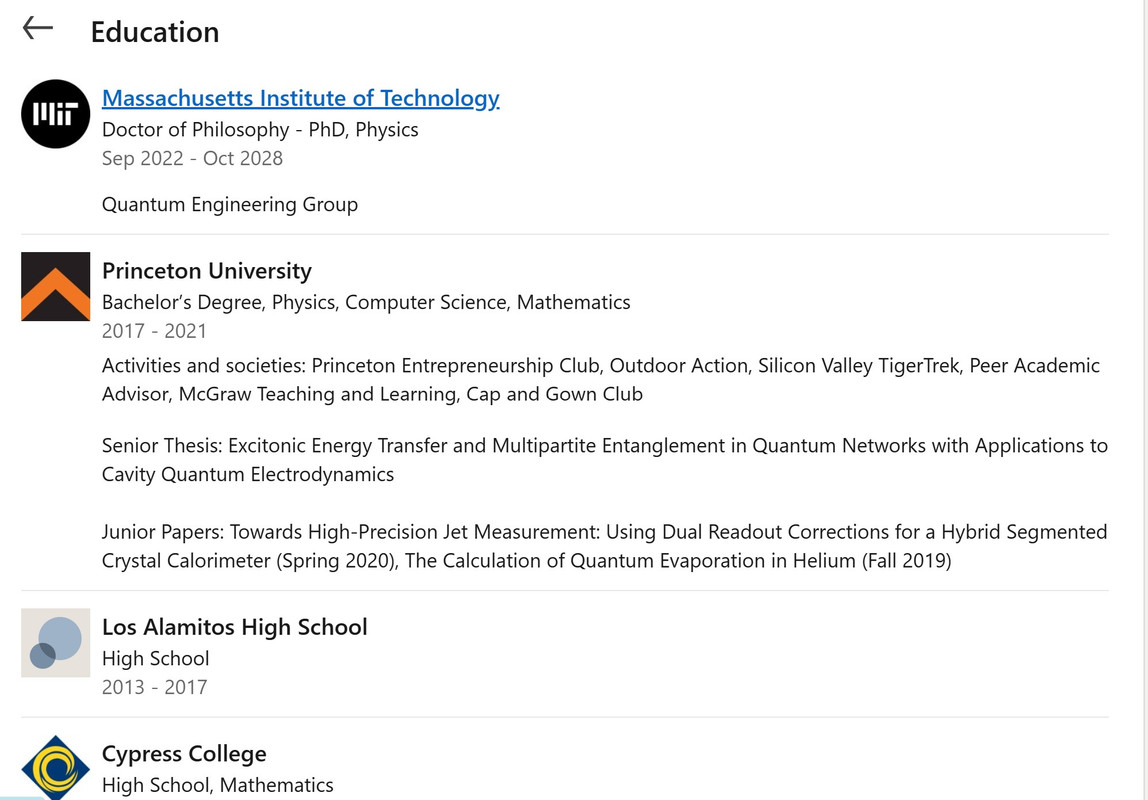1148x800 pixels.
Task: Select the Sep 2022 - Oct 2028 date range
Action: coord(192,158)
